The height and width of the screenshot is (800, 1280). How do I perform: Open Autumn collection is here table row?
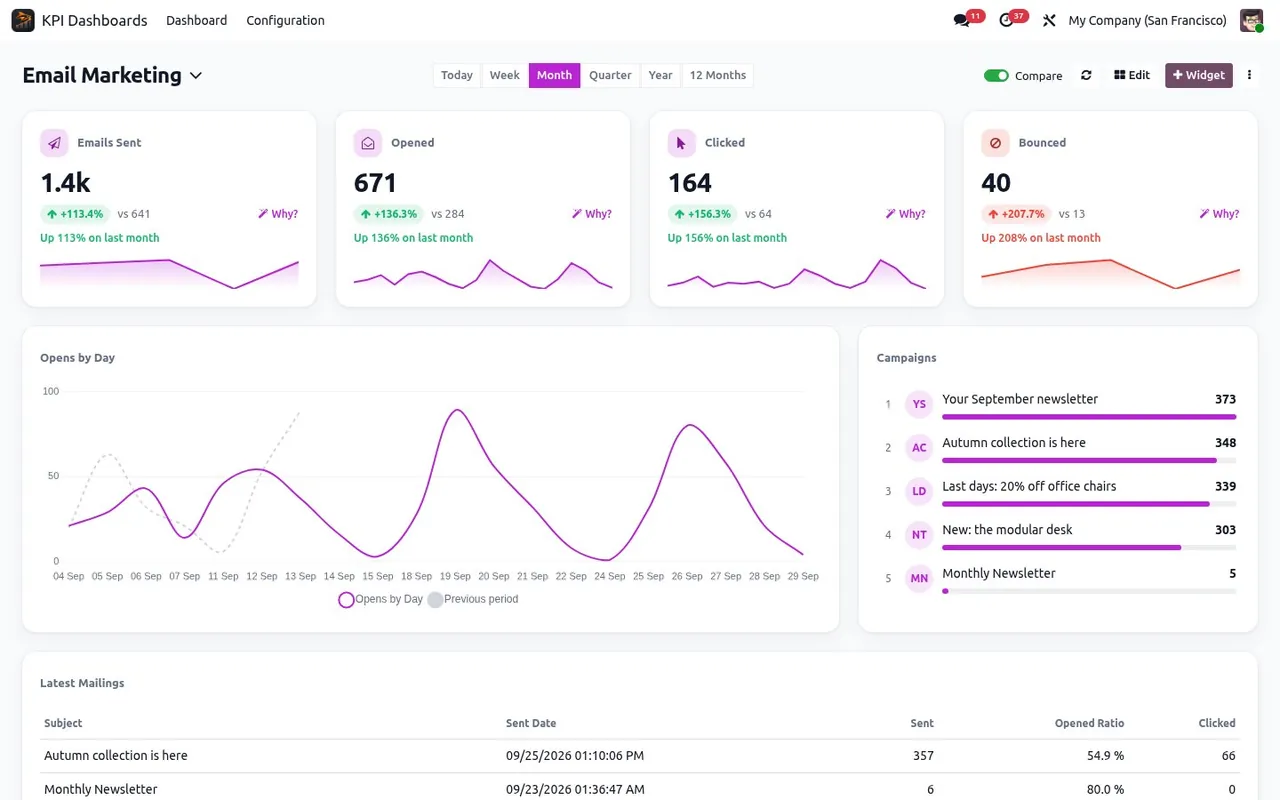pos(640,756)
